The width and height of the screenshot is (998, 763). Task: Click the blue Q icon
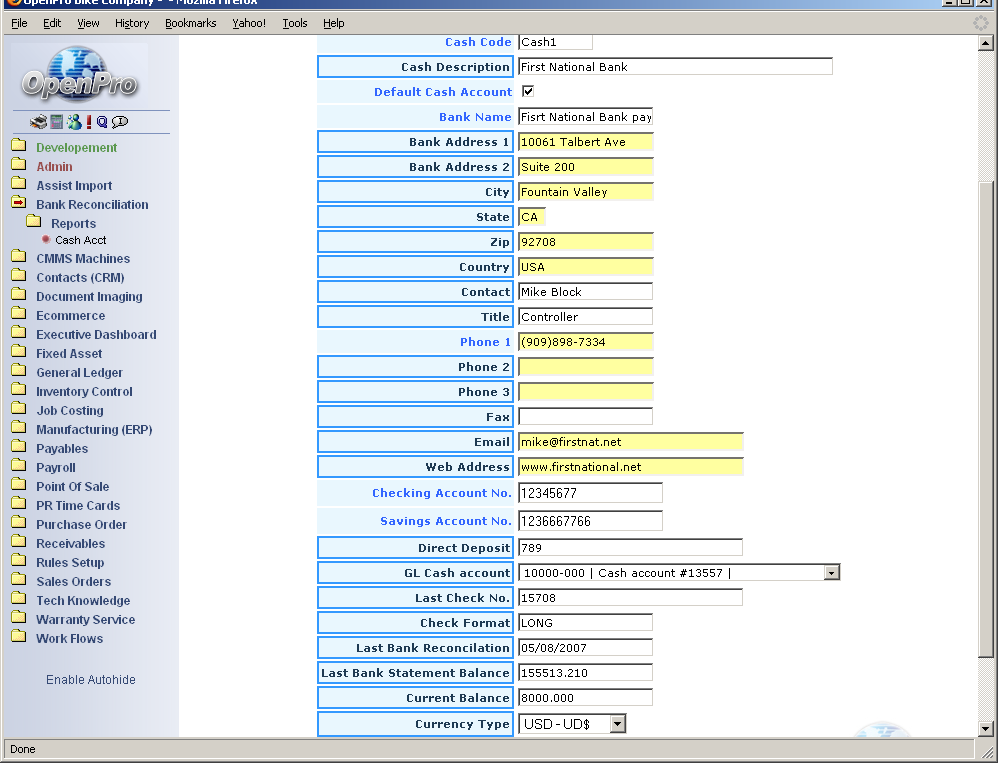(x=102, y=122)
